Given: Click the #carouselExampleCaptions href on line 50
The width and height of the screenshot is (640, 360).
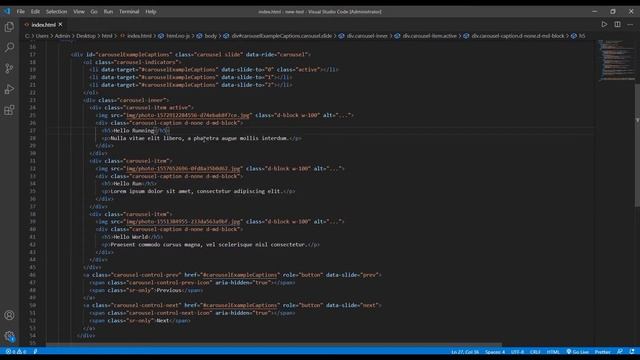Looking at the screenshot, I should [240, 305].
